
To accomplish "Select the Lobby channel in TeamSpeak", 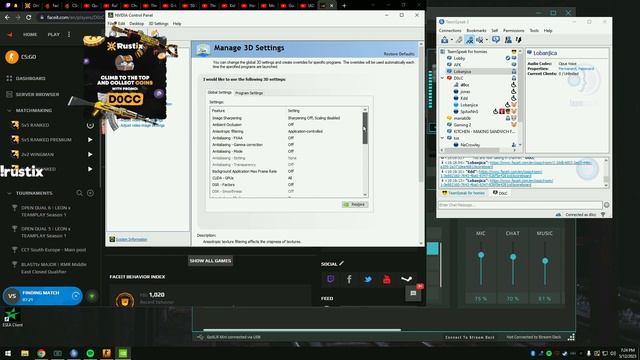I will pos(459,58).
